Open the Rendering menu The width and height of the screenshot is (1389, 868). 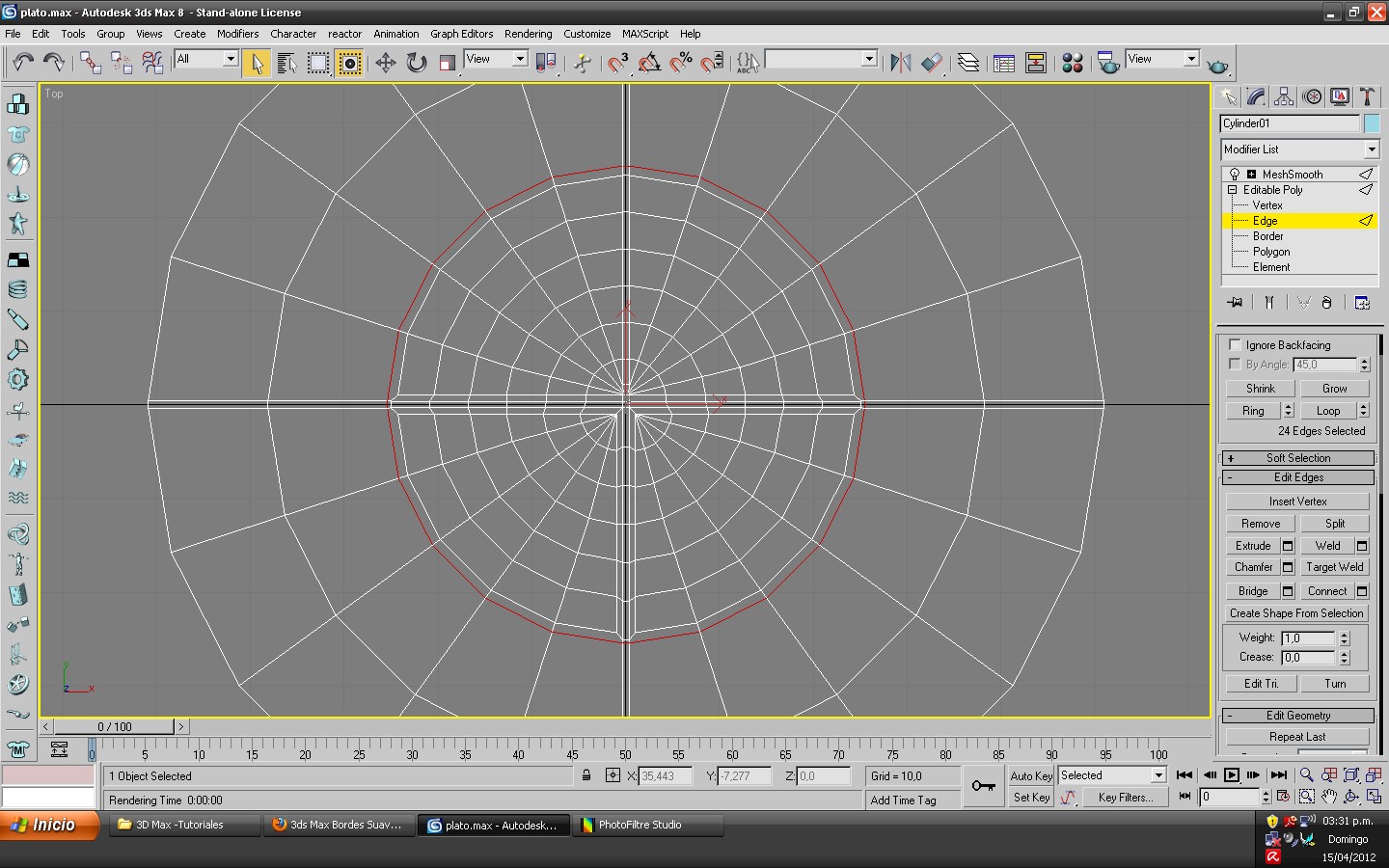pos(528,34)
